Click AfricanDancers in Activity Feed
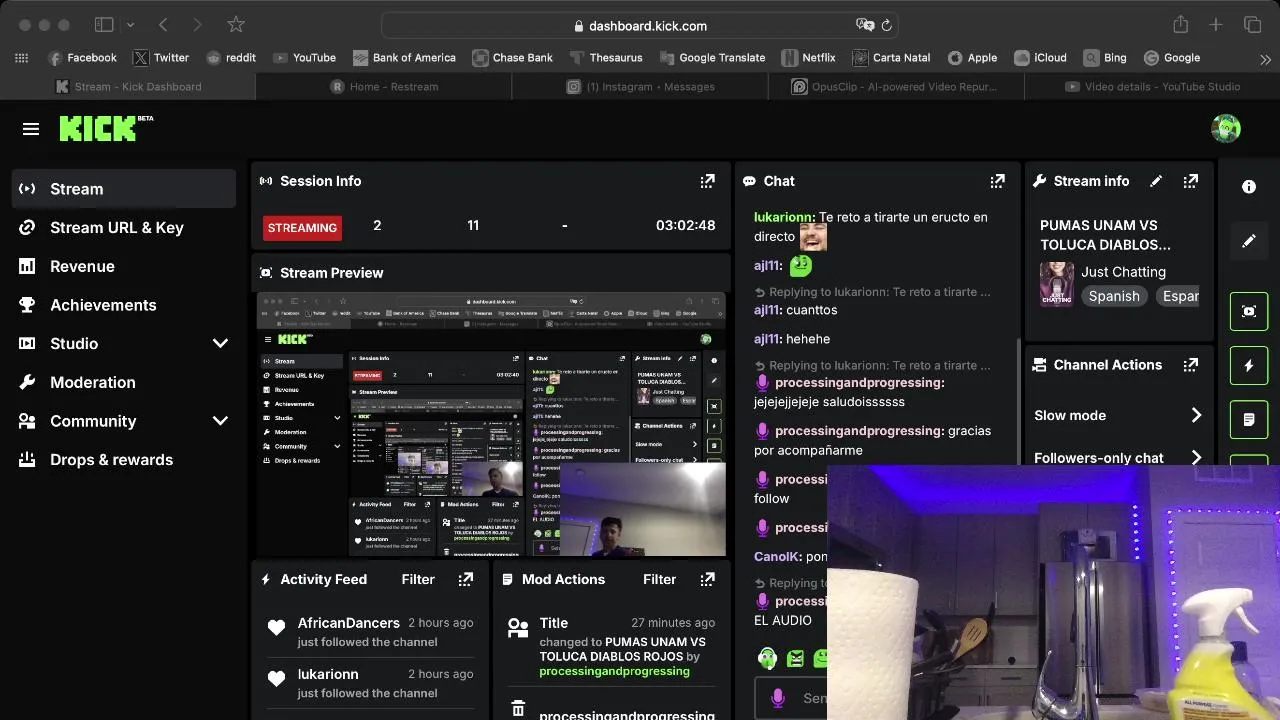The height and width of the screenshot is (720, 1280). 348,623
